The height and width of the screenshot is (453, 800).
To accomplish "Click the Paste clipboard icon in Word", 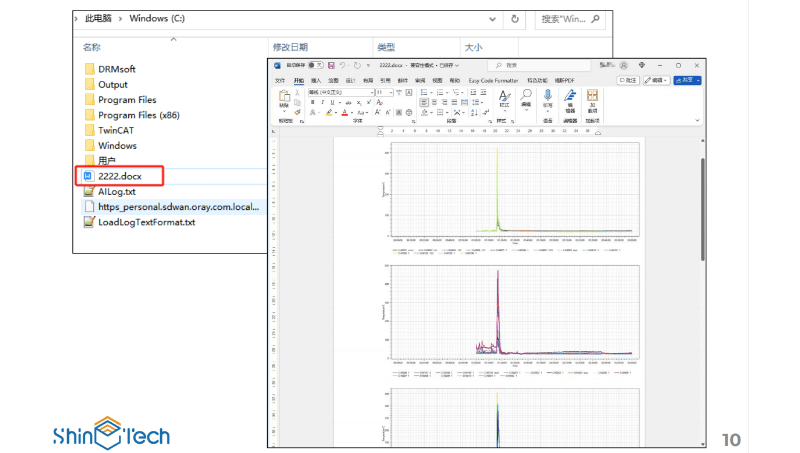I will [x=284, y=95].
